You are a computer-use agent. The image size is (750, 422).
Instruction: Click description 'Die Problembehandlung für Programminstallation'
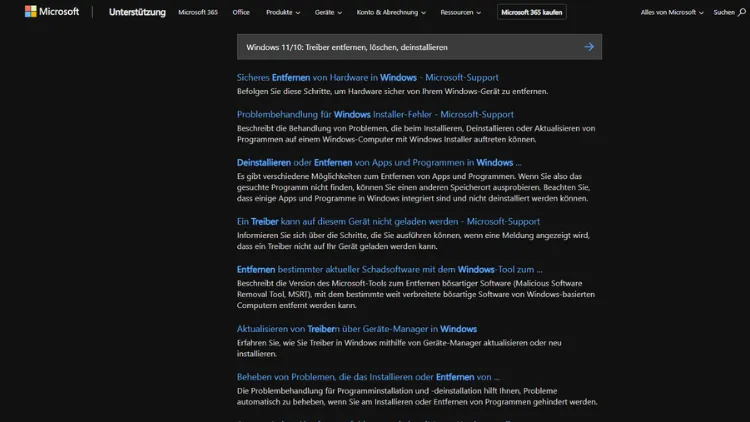417,396
